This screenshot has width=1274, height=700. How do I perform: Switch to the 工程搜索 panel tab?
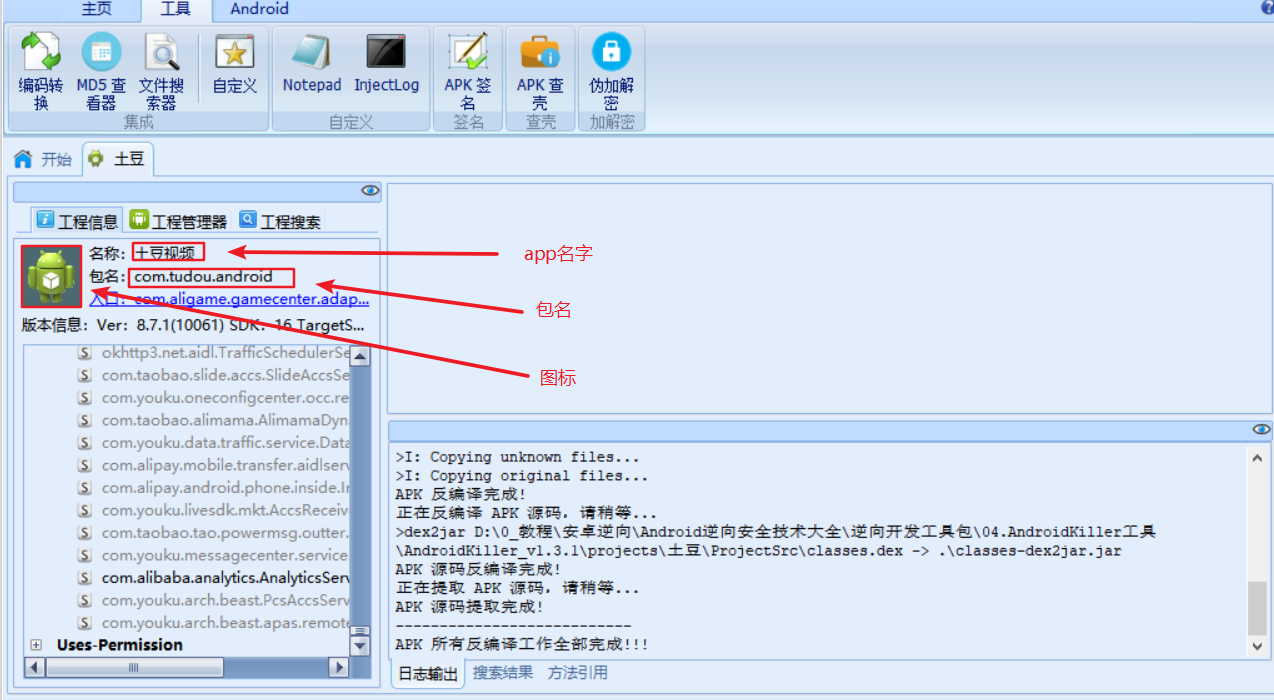click(x=280, y=221)
